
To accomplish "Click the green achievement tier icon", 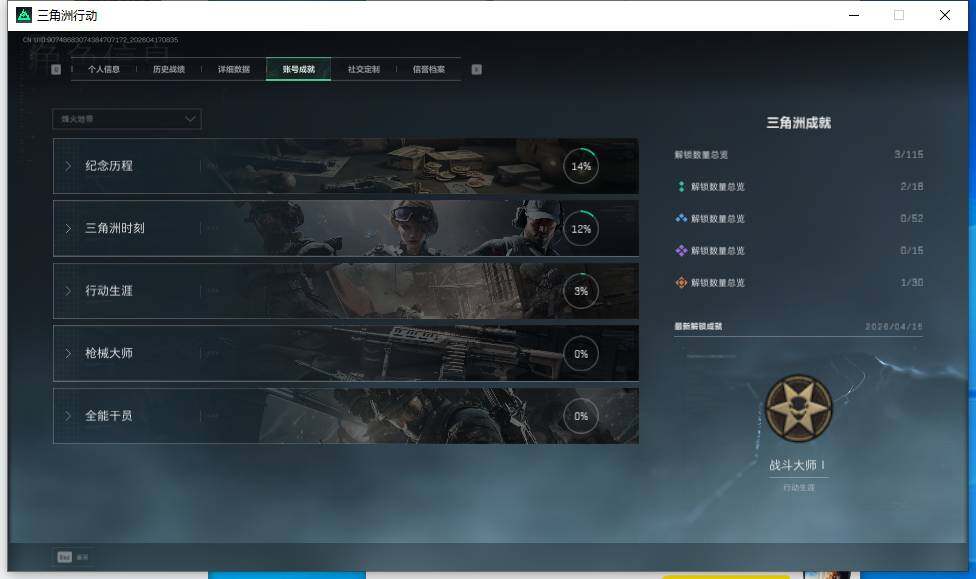I will pos(681,186).
